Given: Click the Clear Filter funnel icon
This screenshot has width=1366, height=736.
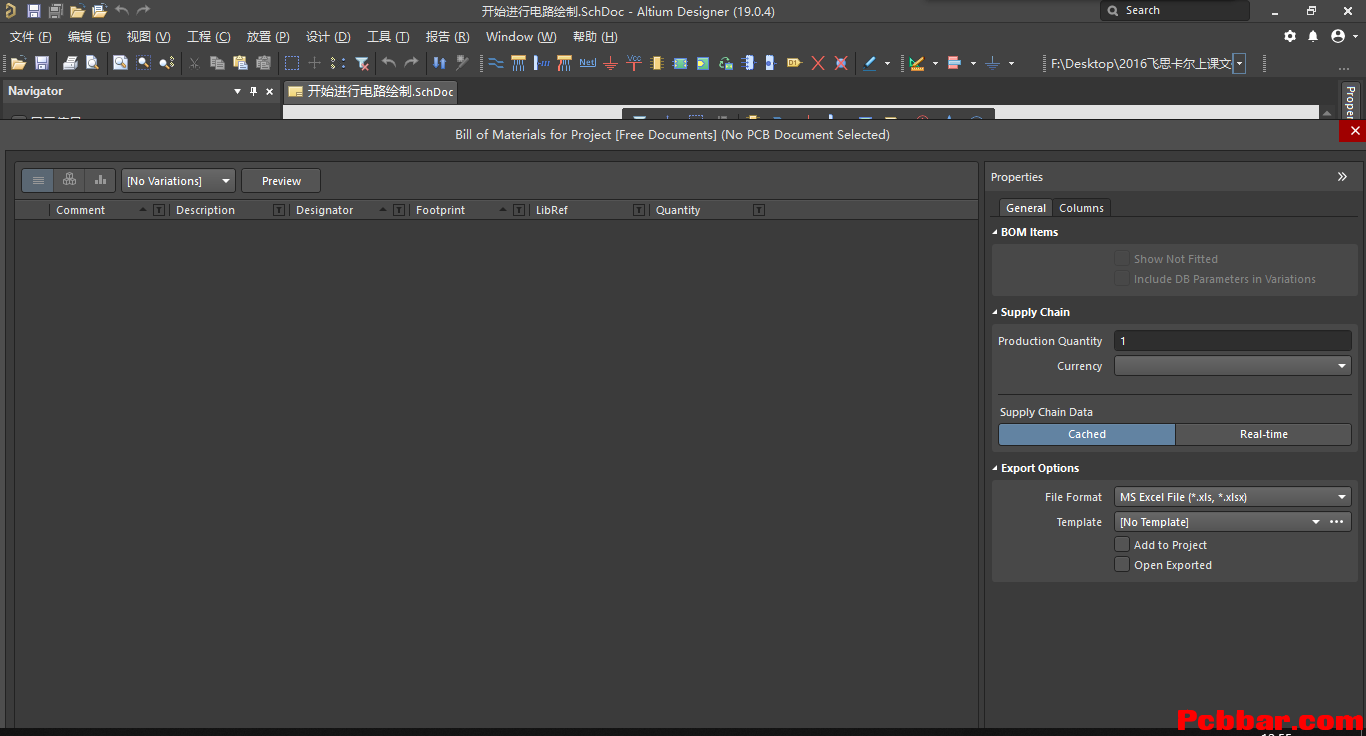Looking at the screenshot, I should (363, 63).
